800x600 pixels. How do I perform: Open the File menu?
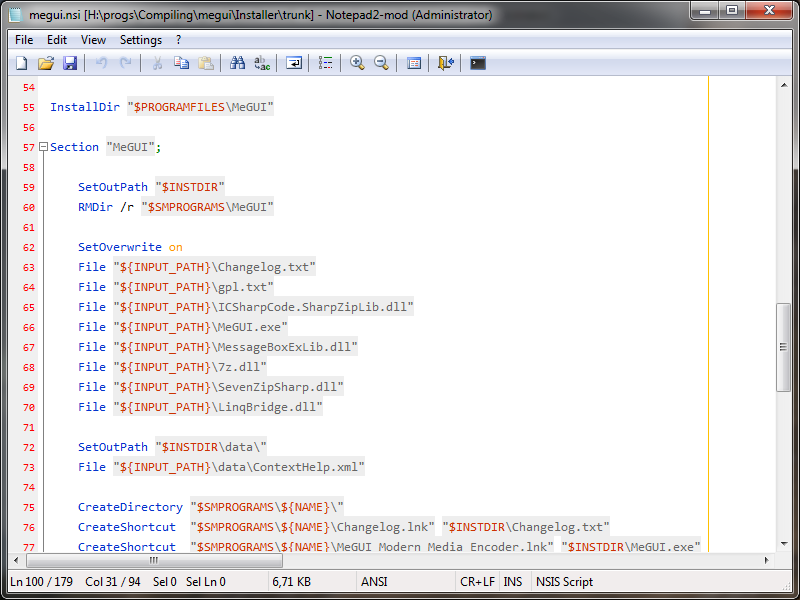click(24, 40)
